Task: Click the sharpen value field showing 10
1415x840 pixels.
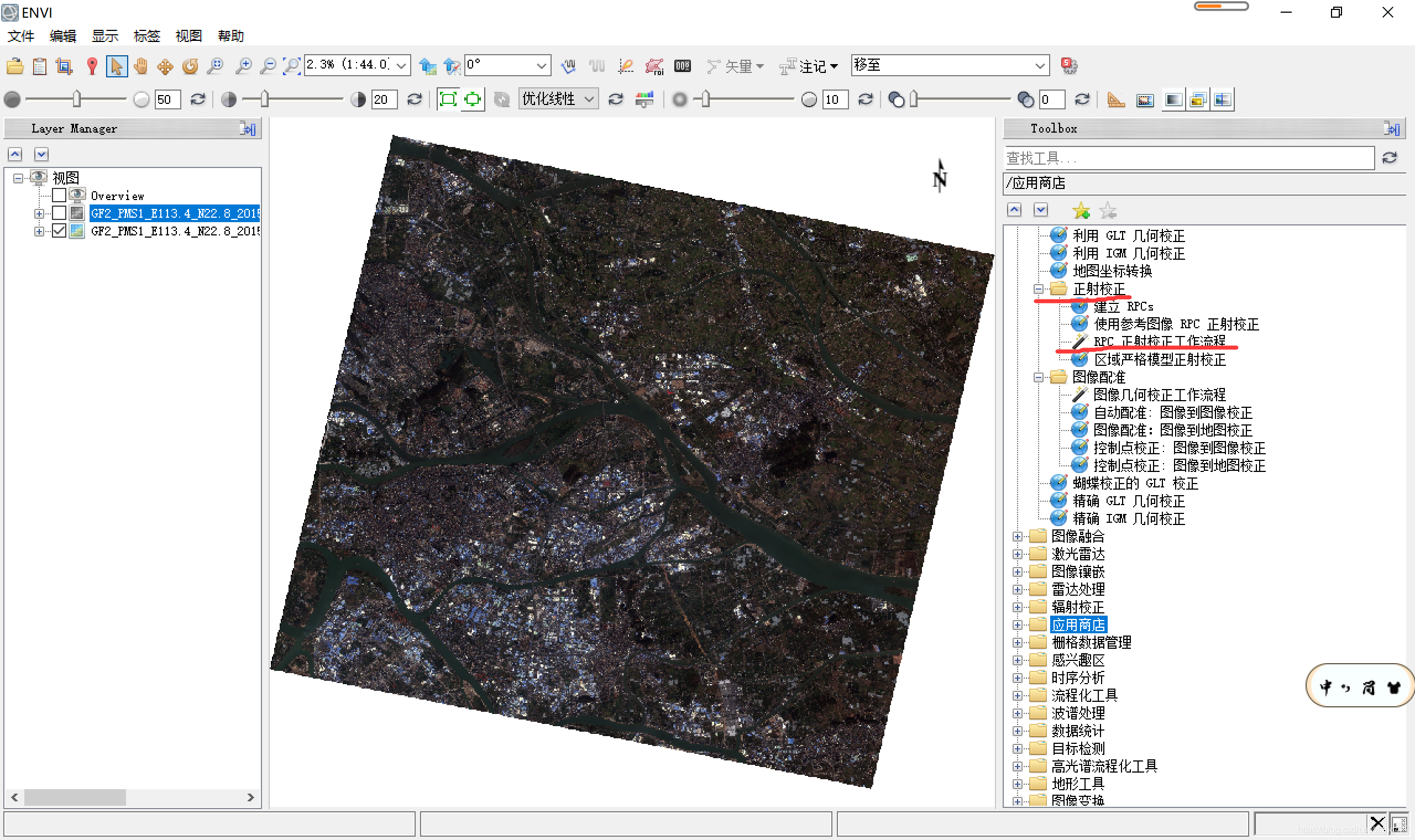Action: click(x=835, y=99)
